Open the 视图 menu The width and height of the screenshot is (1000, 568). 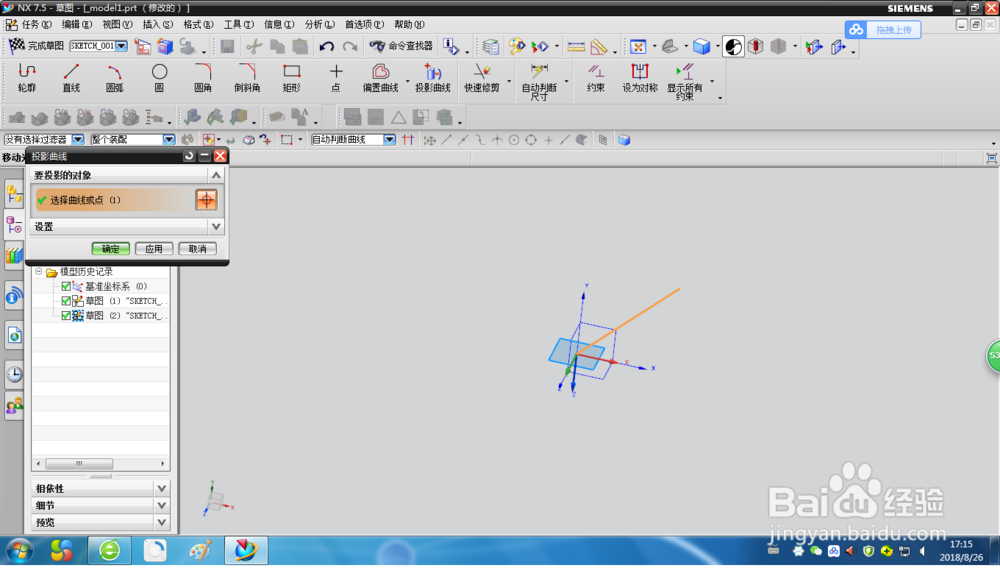[117, 24]
